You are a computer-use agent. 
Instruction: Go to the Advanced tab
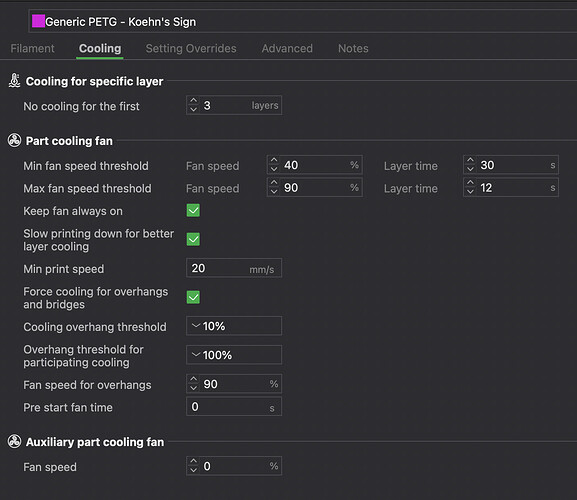point(287,49)
